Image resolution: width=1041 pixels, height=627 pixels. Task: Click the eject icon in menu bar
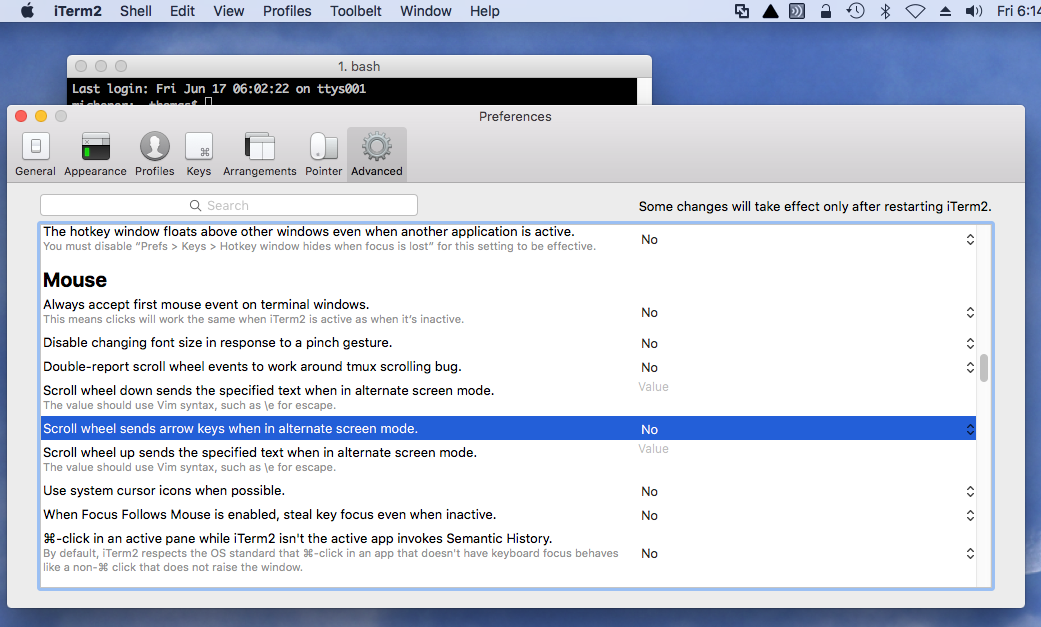pyautogui.click(x=945, y=11)
